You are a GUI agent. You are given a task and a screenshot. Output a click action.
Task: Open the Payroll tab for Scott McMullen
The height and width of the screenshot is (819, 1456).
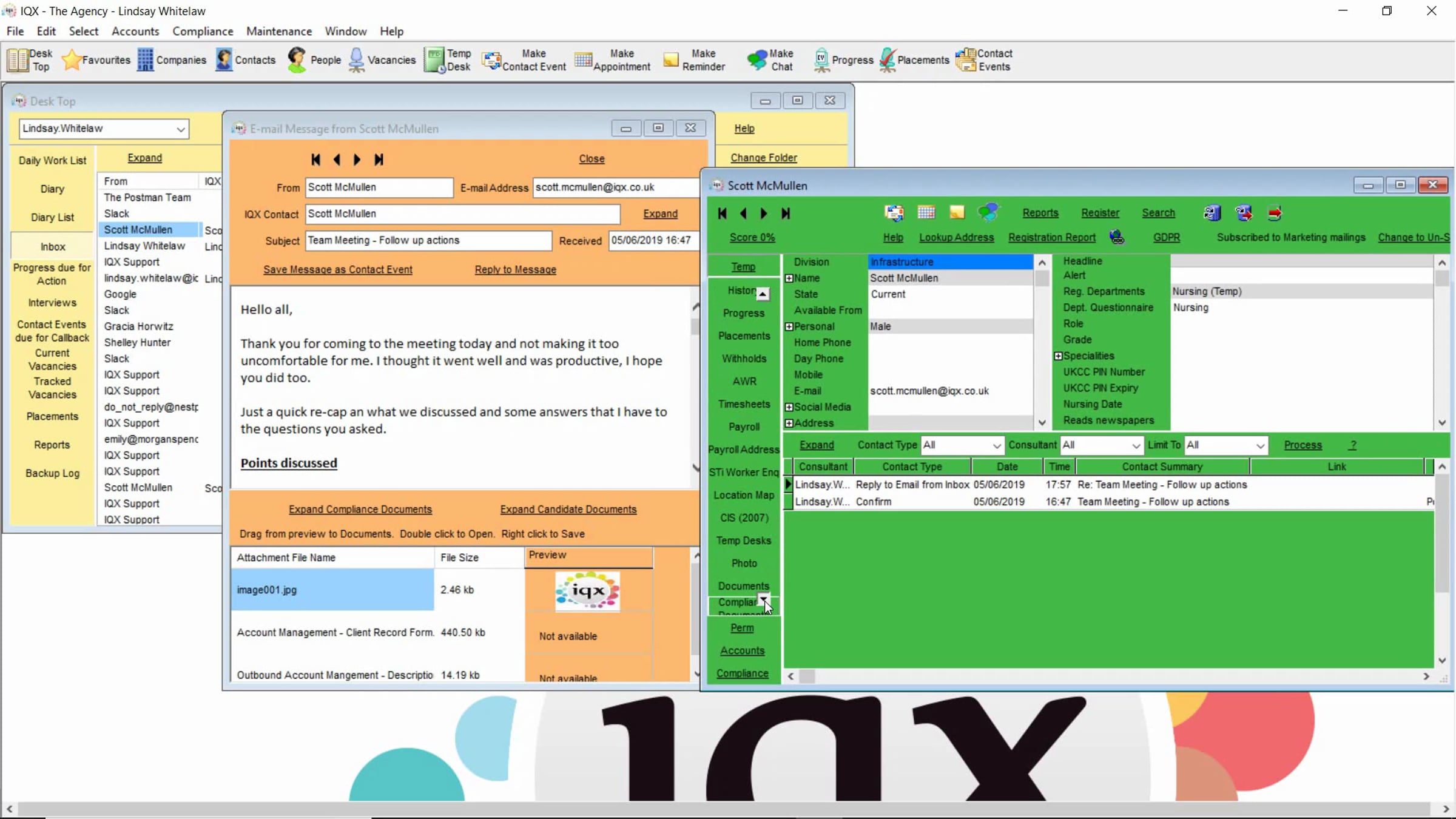(744, 427)
